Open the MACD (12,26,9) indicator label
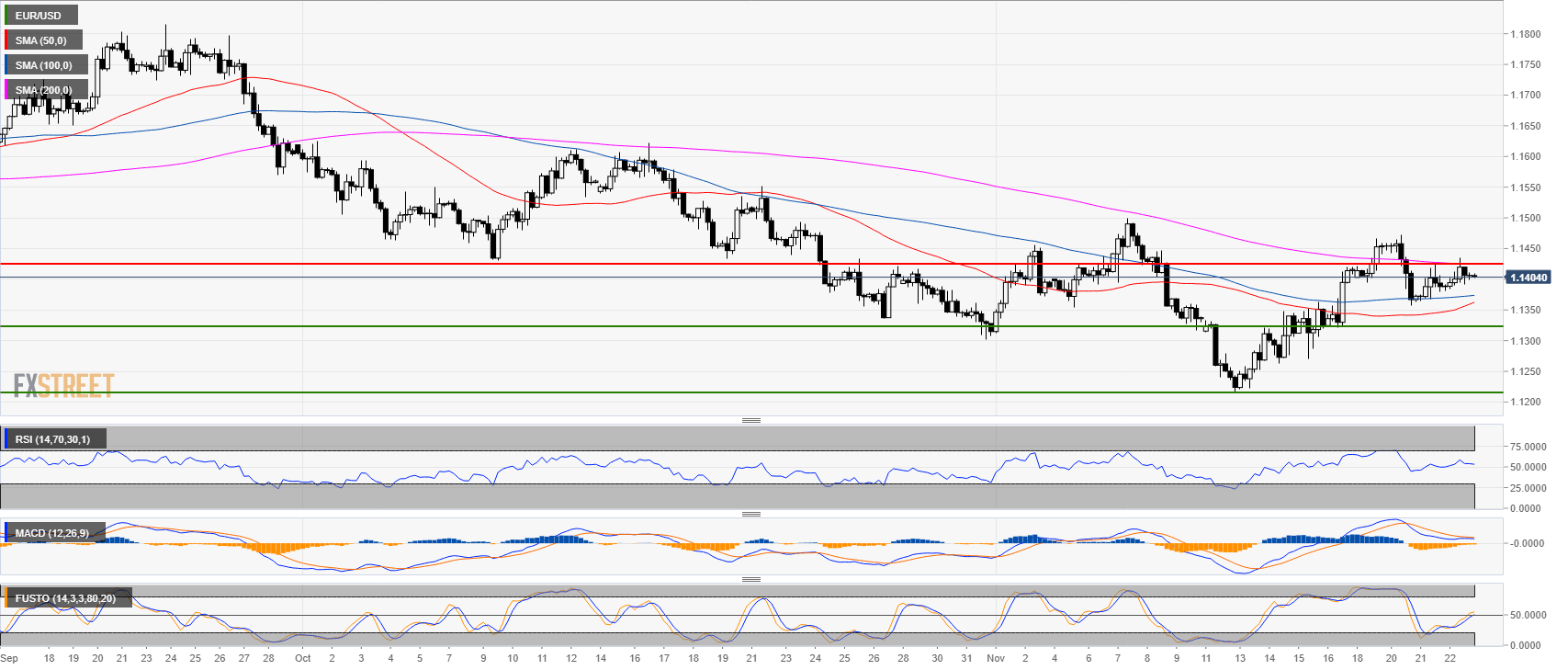This screenshot has width=1568, height=670. pyautogui.click(x=52, y=533)
